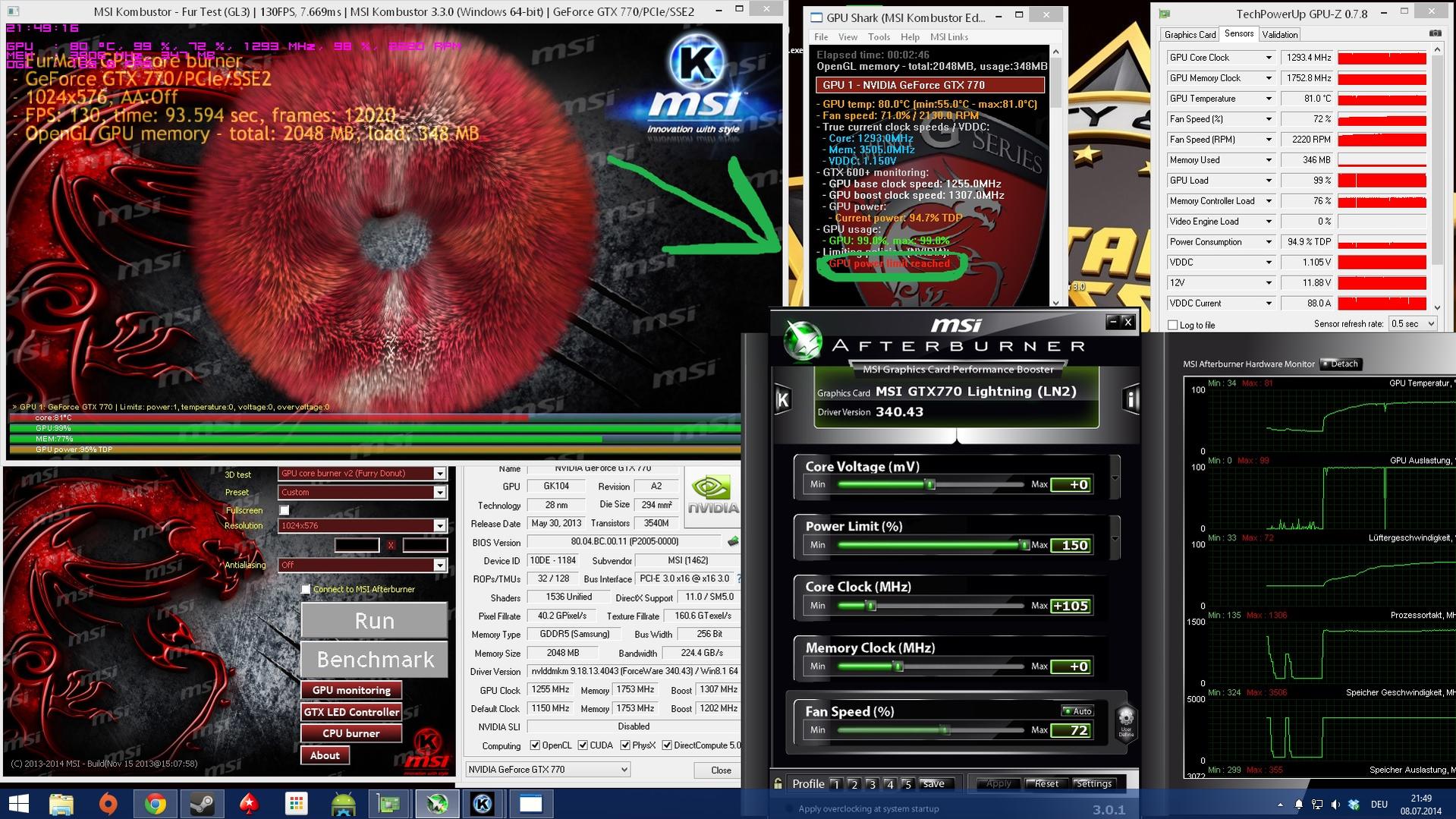Click the volume icon in system tray

pos(1335,805)
